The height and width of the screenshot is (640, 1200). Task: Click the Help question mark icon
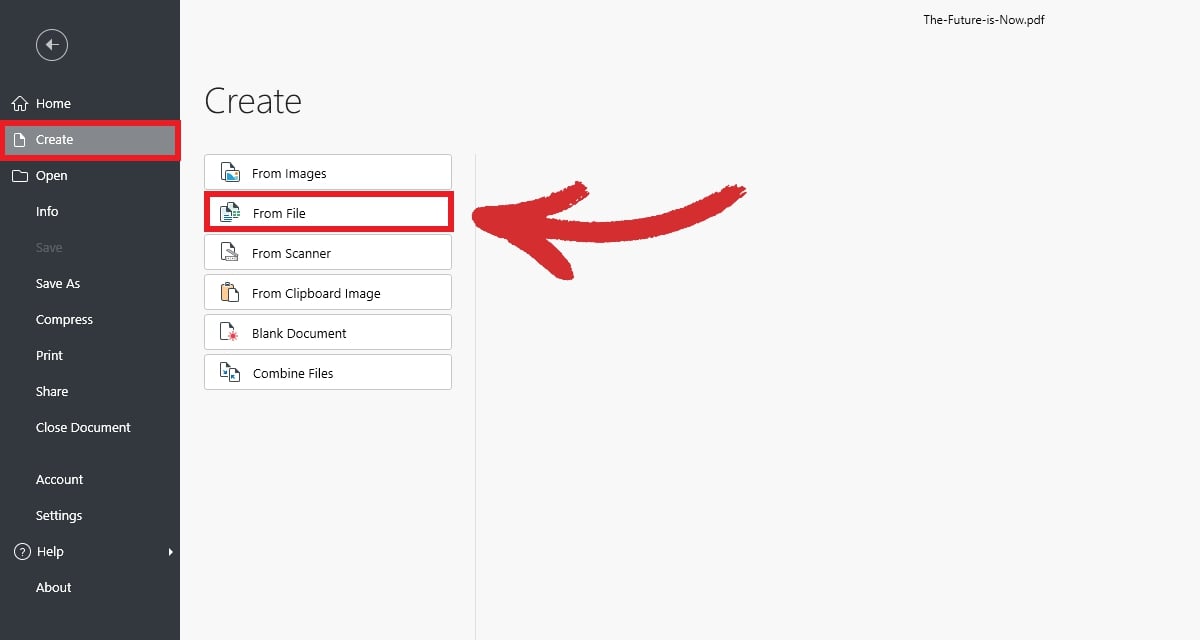(x=19, y=552)
